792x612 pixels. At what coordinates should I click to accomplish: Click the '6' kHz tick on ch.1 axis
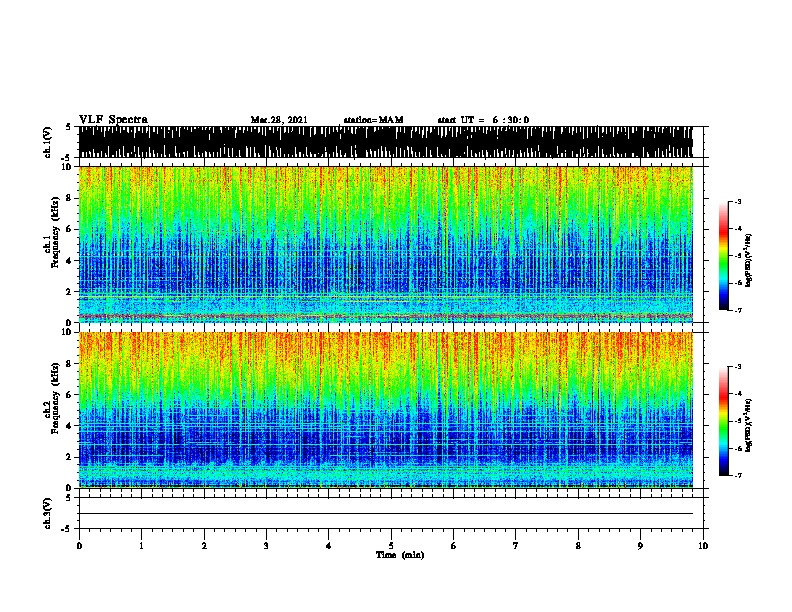70,229
